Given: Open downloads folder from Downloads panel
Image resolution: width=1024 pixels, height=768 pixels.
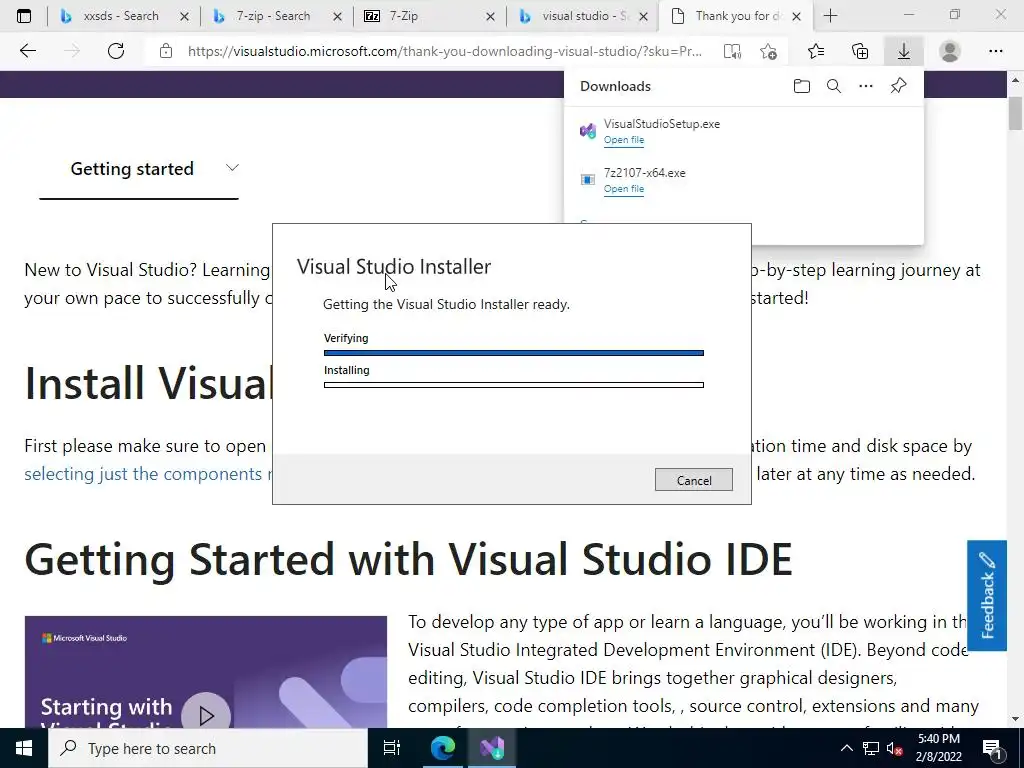Looking at the screenshot, I should [x=802, y=86].
